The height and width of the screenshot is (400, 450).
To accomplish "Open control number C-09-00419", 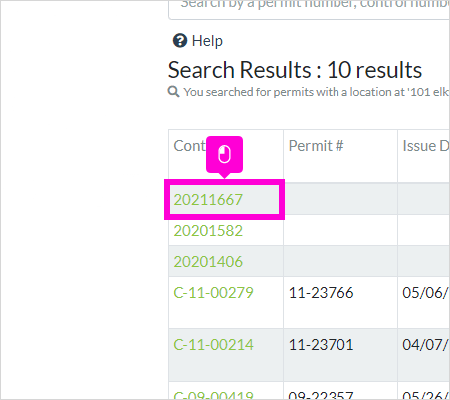I will point(213,395).
